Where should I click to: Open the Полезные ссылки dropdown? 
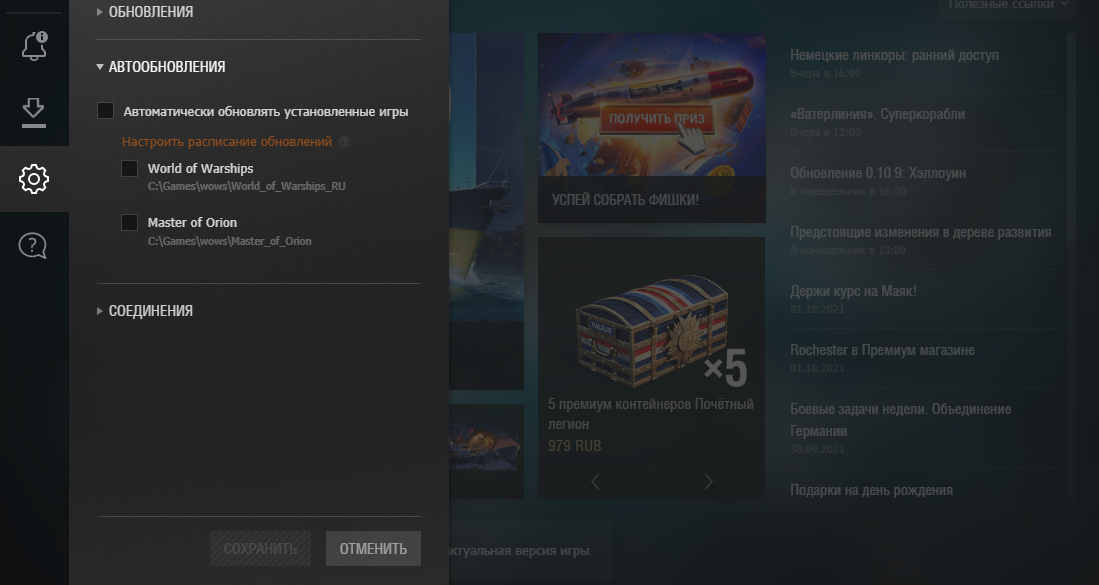(x=1008, y=5)
